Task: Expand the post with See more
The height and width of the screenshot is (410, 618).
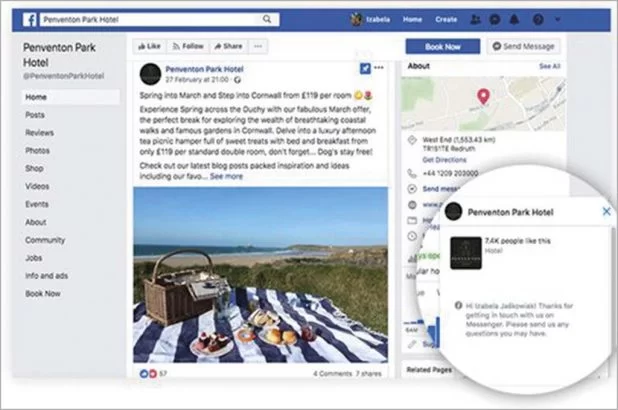Action: 226,176
